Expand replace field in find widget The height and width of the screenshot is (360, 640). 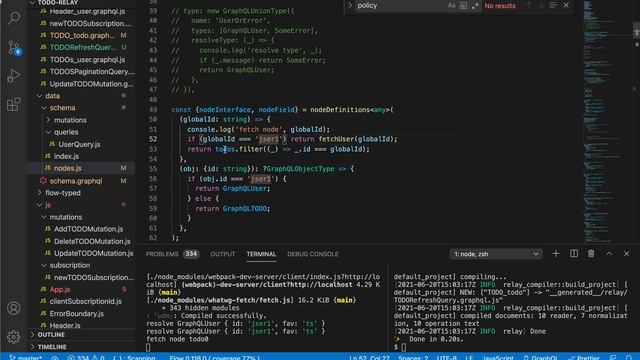pos(350,5)
